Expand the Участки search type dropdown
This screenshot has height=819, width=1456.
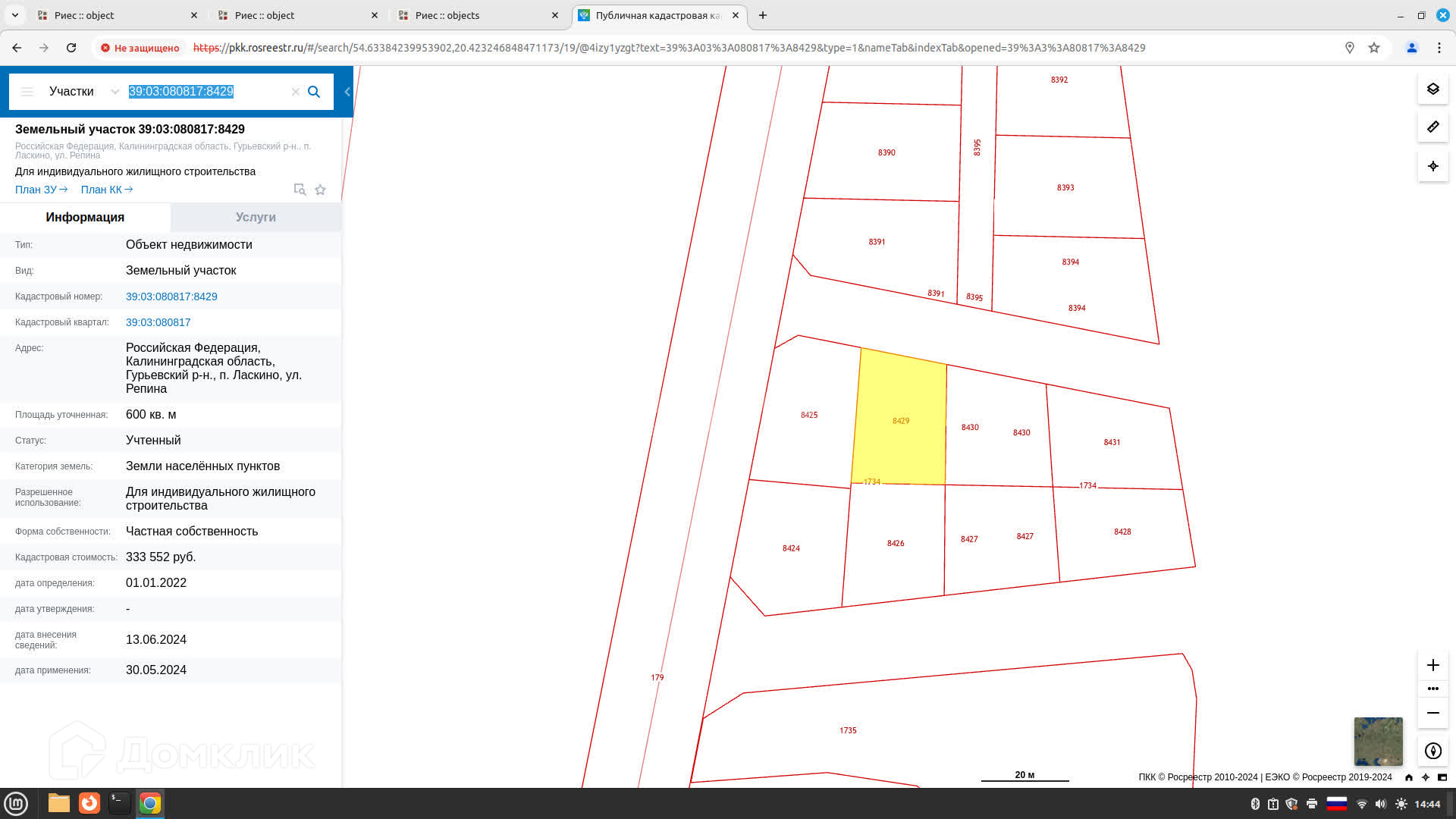[115, 92]
